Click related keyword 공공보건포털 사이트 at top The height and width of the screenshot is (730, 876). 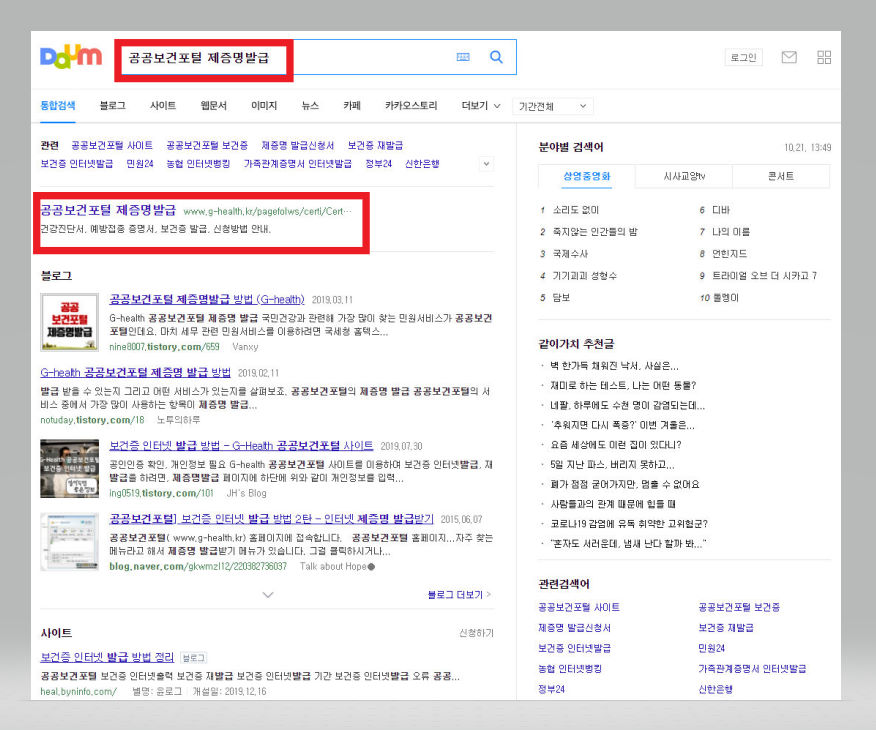point(112,146)
